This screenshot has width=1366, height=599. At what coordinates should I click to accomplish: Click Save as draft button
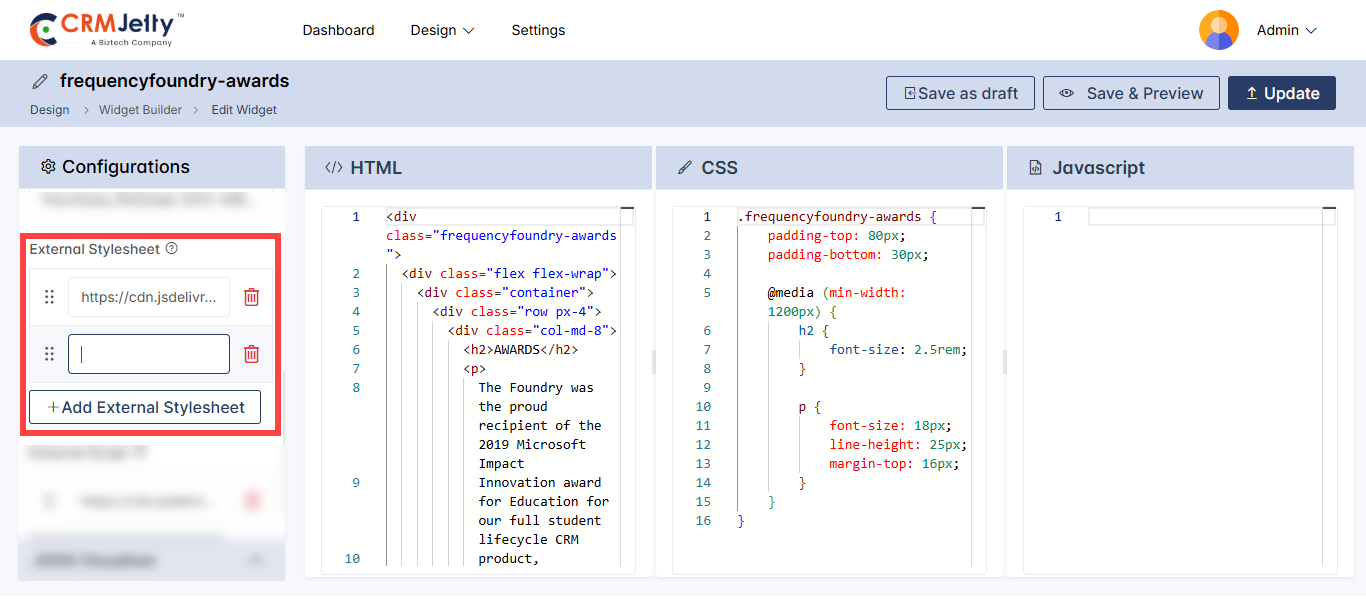960,93
